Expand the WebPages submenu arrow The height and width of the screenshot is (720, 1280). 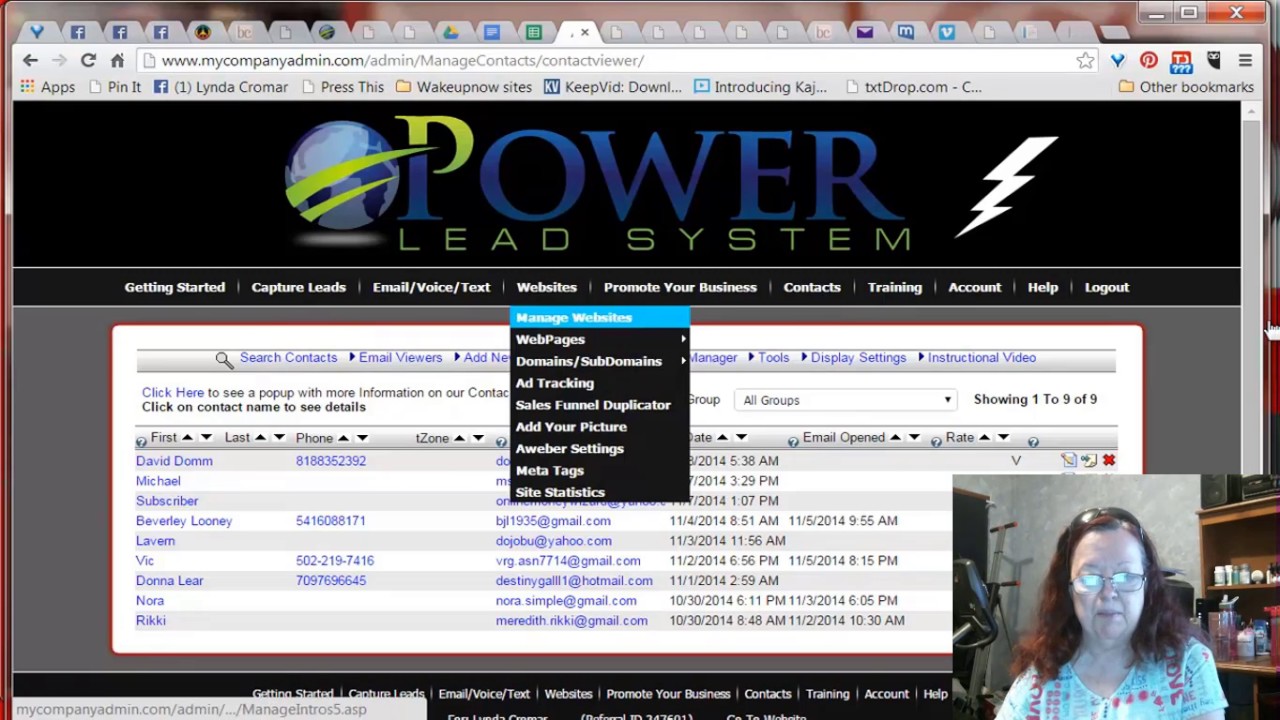click(683, 339)
